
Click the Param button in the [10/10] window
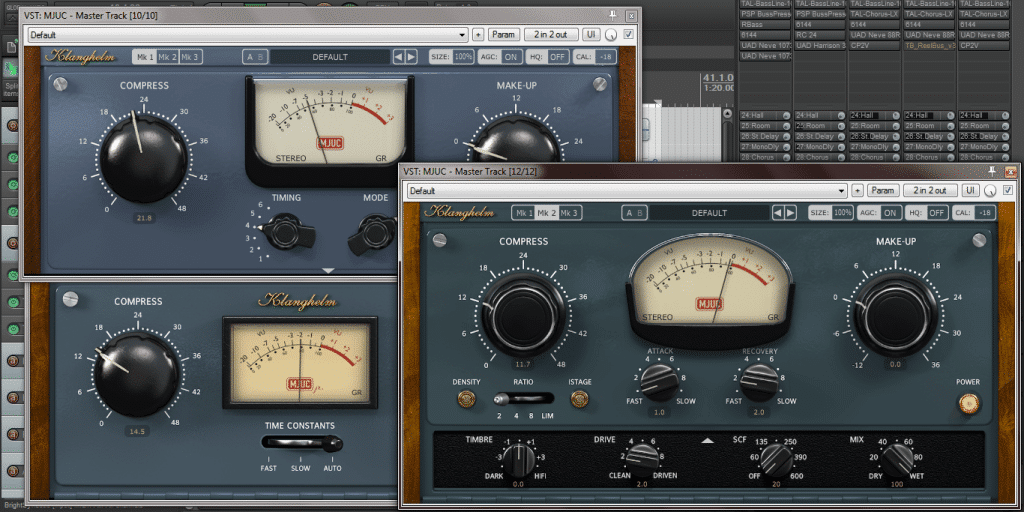coord(503,35)
